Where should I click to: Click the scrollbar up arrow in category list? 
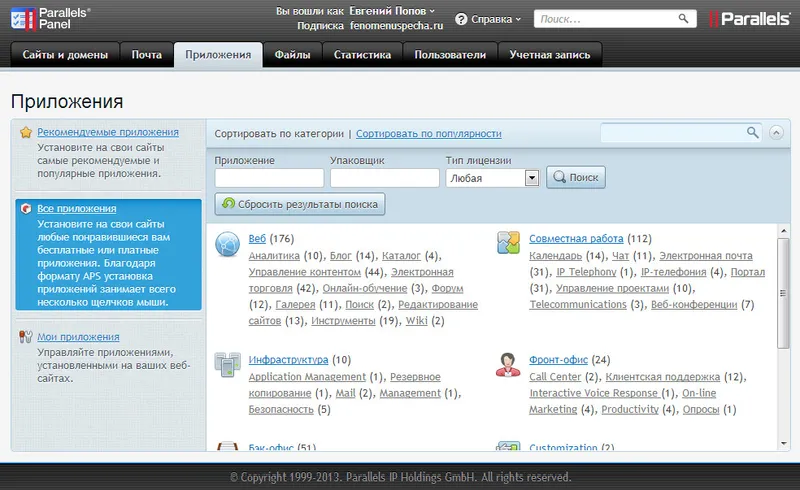click(783, 231)
